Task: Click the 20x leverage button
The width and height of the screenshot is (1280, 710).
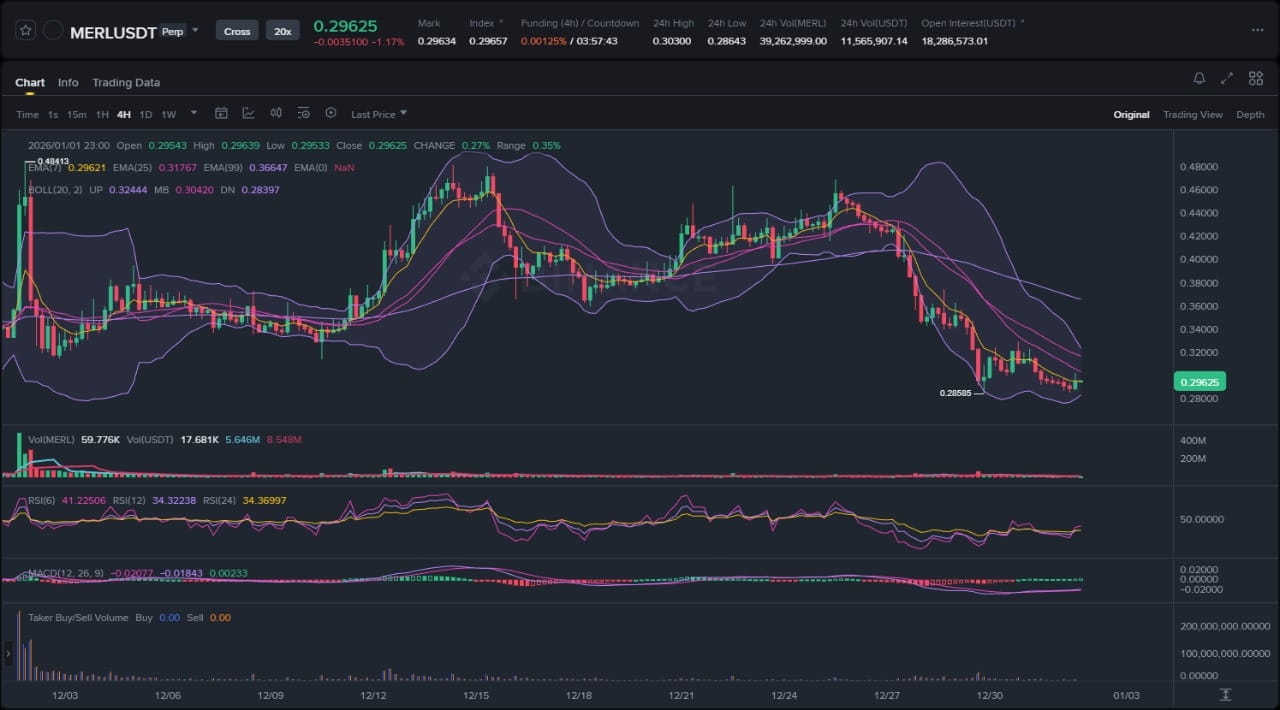Action: coord(283,31)
